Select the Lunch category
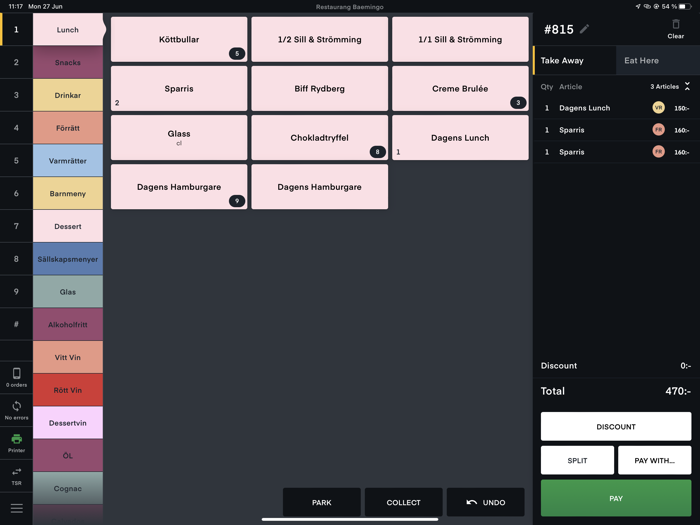 (68, 29)
